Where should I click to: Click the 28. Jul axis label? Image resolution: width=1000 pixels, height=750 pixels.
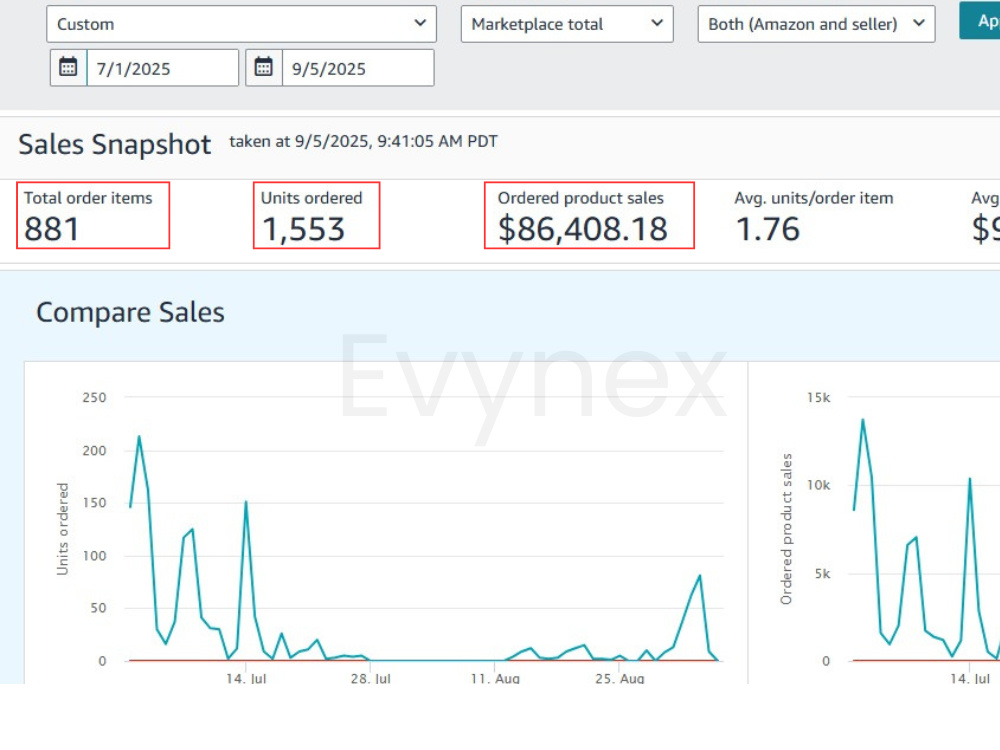coord(371,679)
